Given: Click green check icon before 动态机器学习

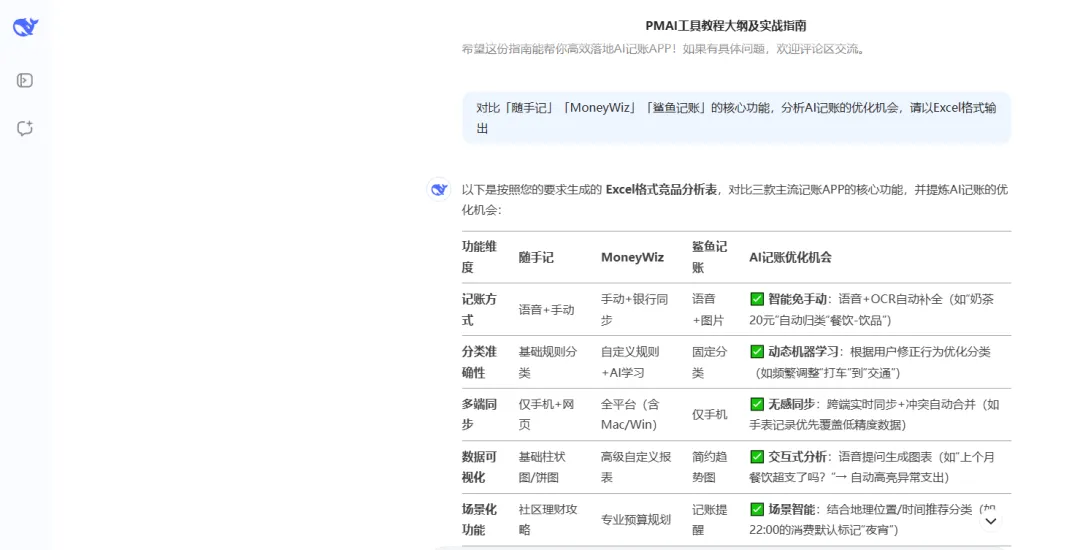Looking at the screenshot, I should pyautogui.click(x=757, y=351).
